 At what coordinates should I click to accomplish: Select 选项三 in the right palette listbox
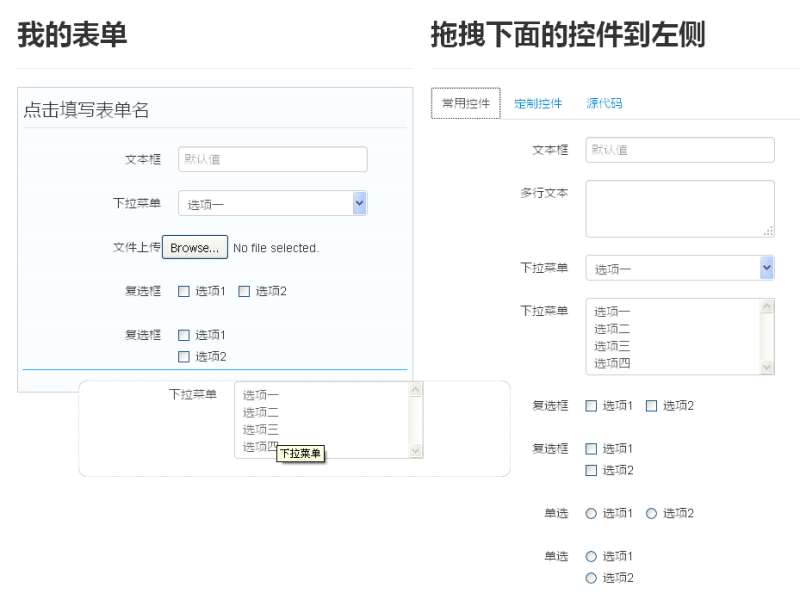[x=612, y=346]
